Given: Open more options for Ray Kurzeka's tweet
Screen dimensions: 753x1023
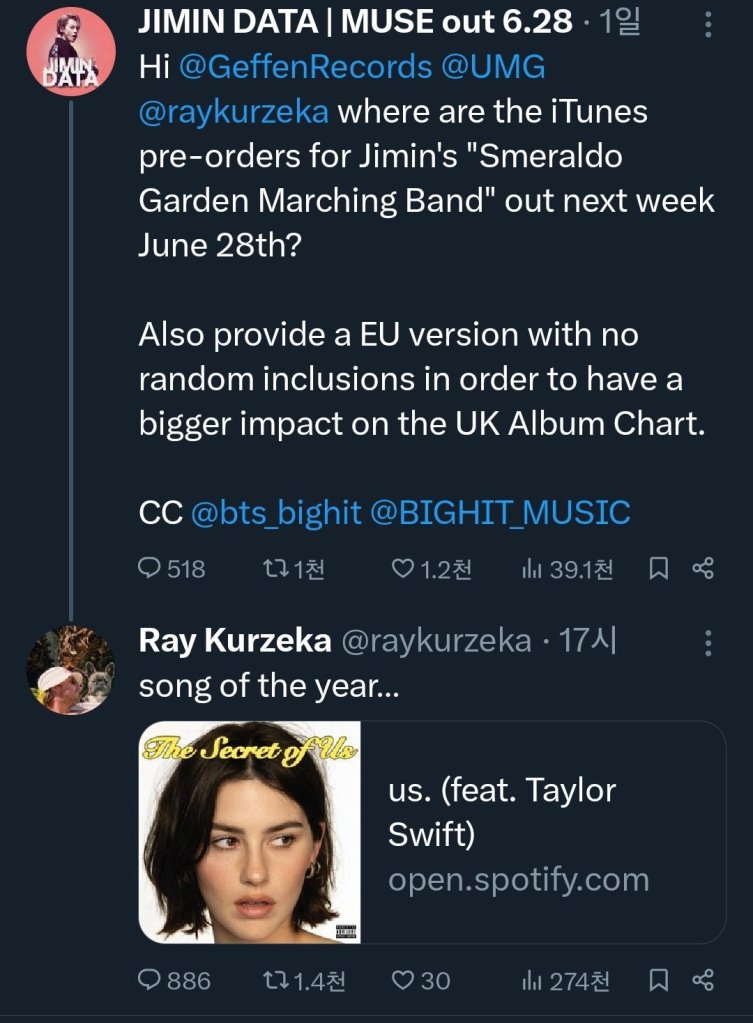Looking at the screenshot, I should pos(708,643).
